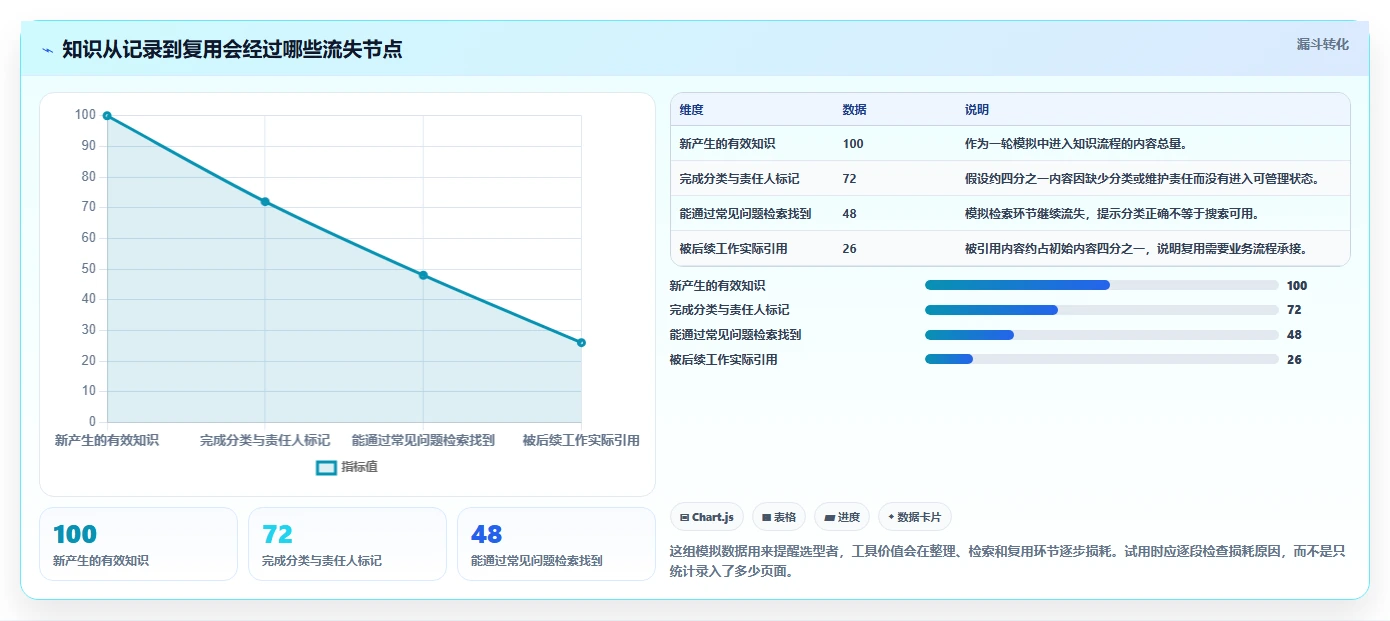Click the description starting 假设约四分之一内容
Image resolution: width=1390 pixels, height=621 pixels.
point(1142,179)
